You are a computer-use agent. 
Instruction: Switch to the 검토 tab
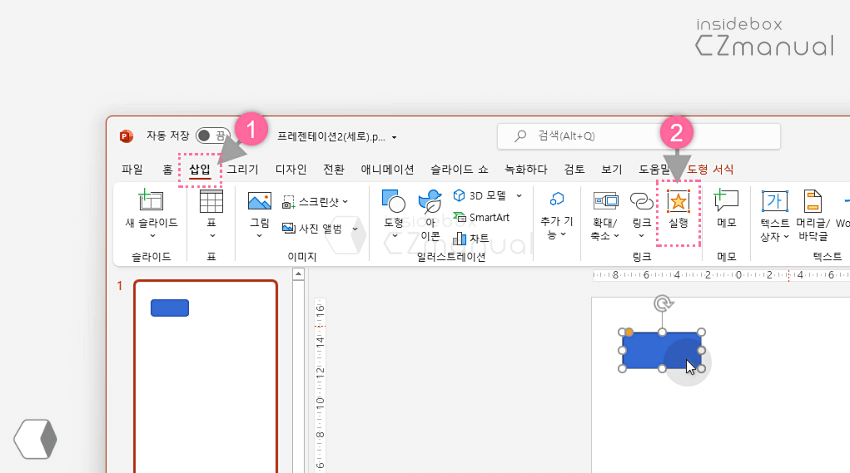tap(574, 169)
